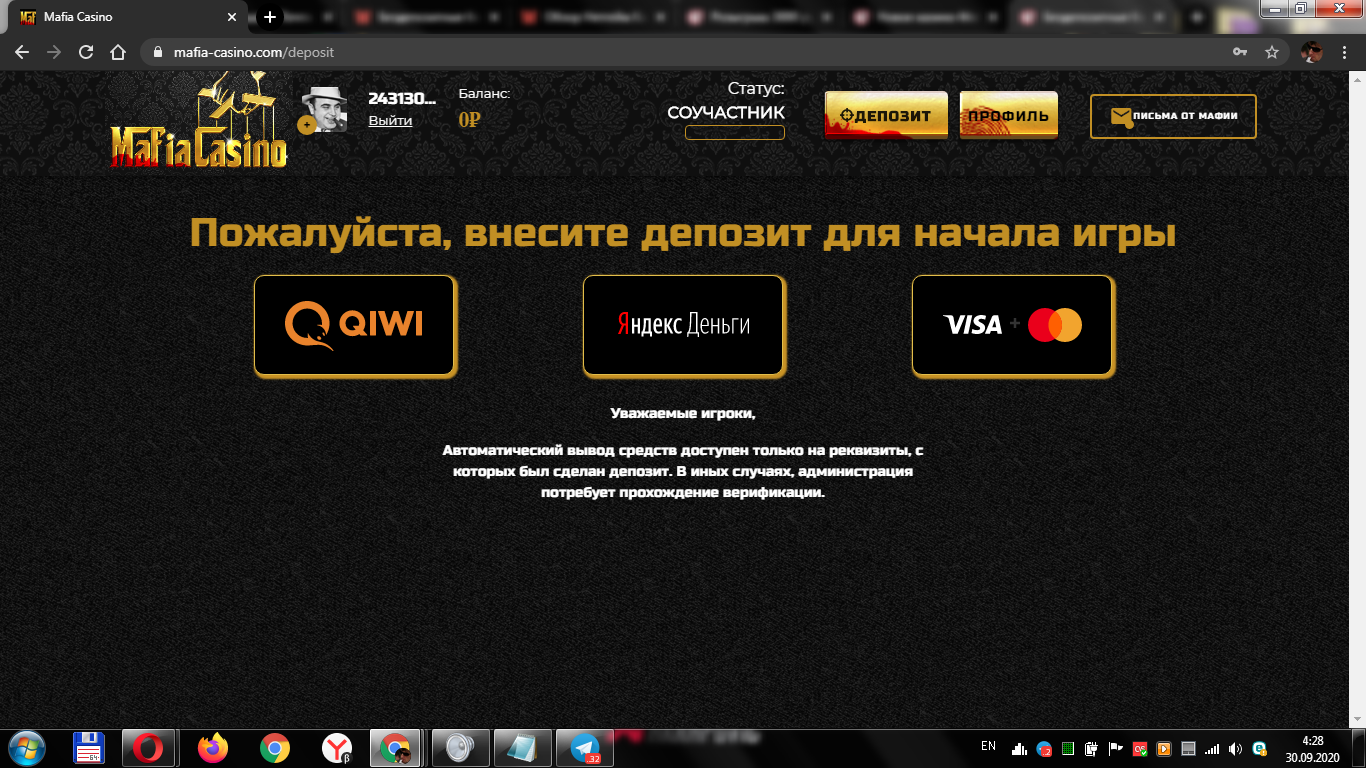Go forward in browser history
The height and width of the screenshot is (768, 1366).
coord(54,52)
